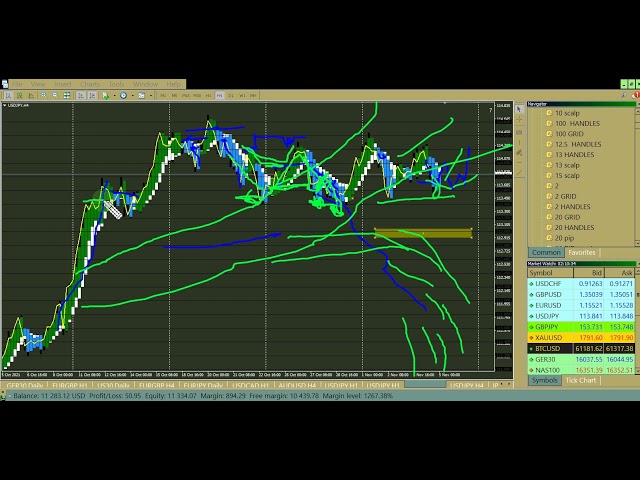Open the 100 GRID item in Navigator
The image size is (640, 480).
click(x=569, y=133)
